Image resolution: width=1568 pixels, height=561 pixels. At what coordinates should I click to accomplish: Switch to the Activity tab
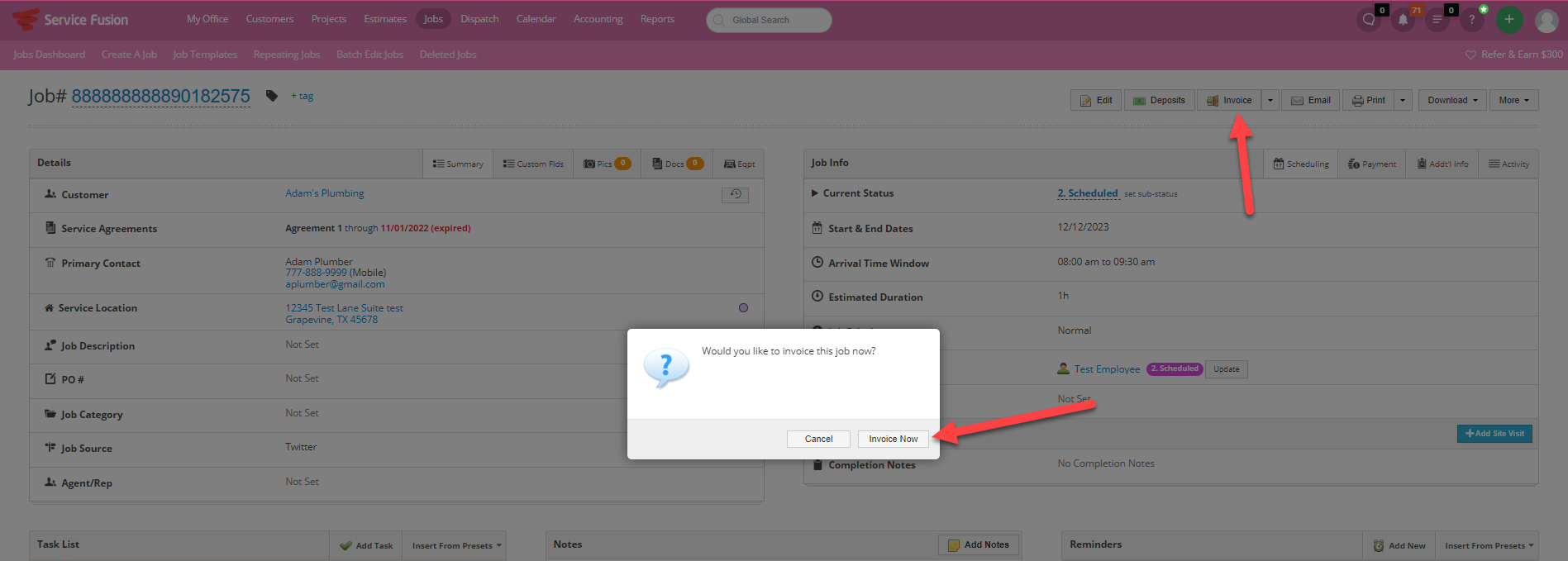tap(1508, 164)
